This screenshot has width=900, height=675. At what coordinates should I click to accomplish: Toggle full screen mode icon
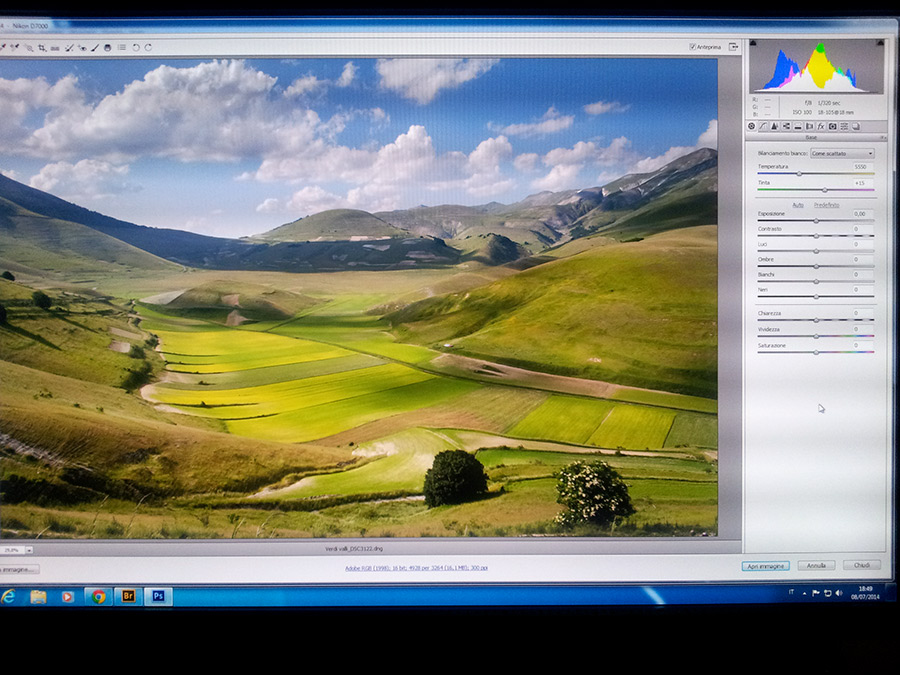(733, 46)
